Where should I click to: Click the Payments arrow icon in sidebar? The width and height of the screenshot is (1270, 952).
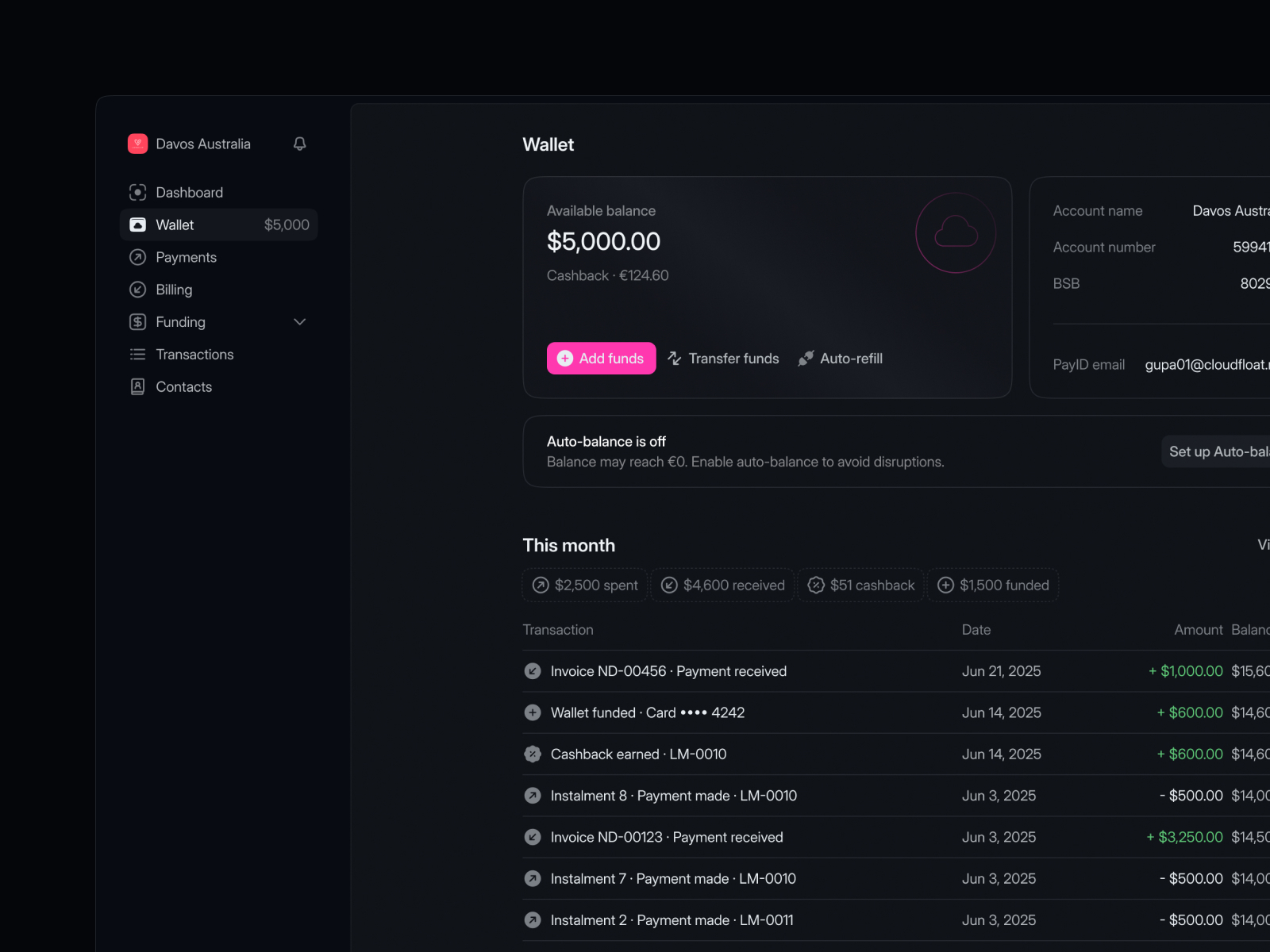pos(137,257)
